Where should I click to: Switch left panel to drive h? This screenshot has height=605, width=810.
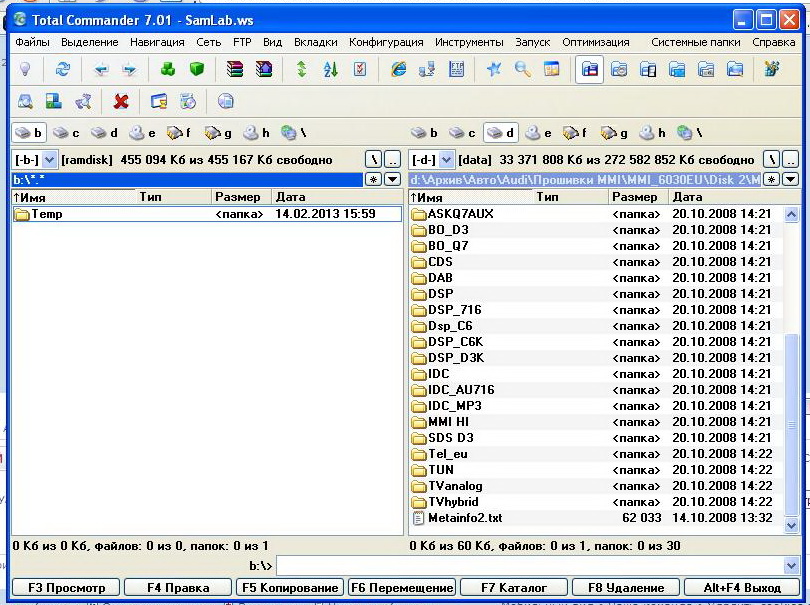256,133
